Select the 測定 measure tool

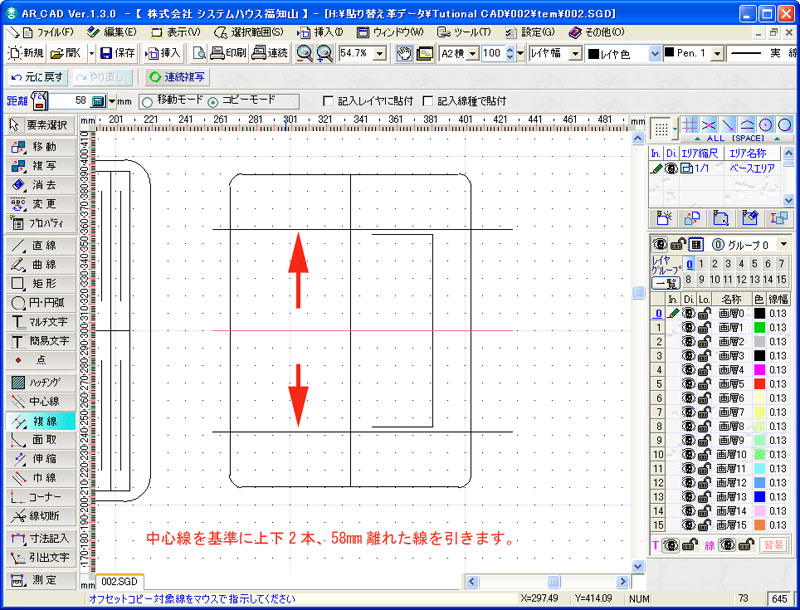coord(41,580)
